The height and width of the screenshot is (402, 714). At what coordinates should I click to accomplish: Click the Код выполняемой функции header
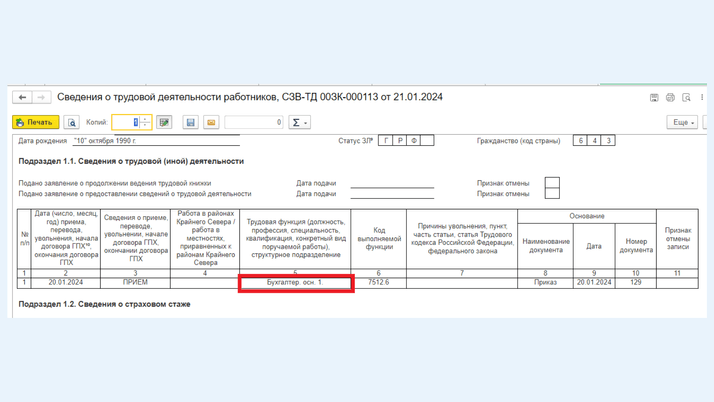tap(378, 239)
